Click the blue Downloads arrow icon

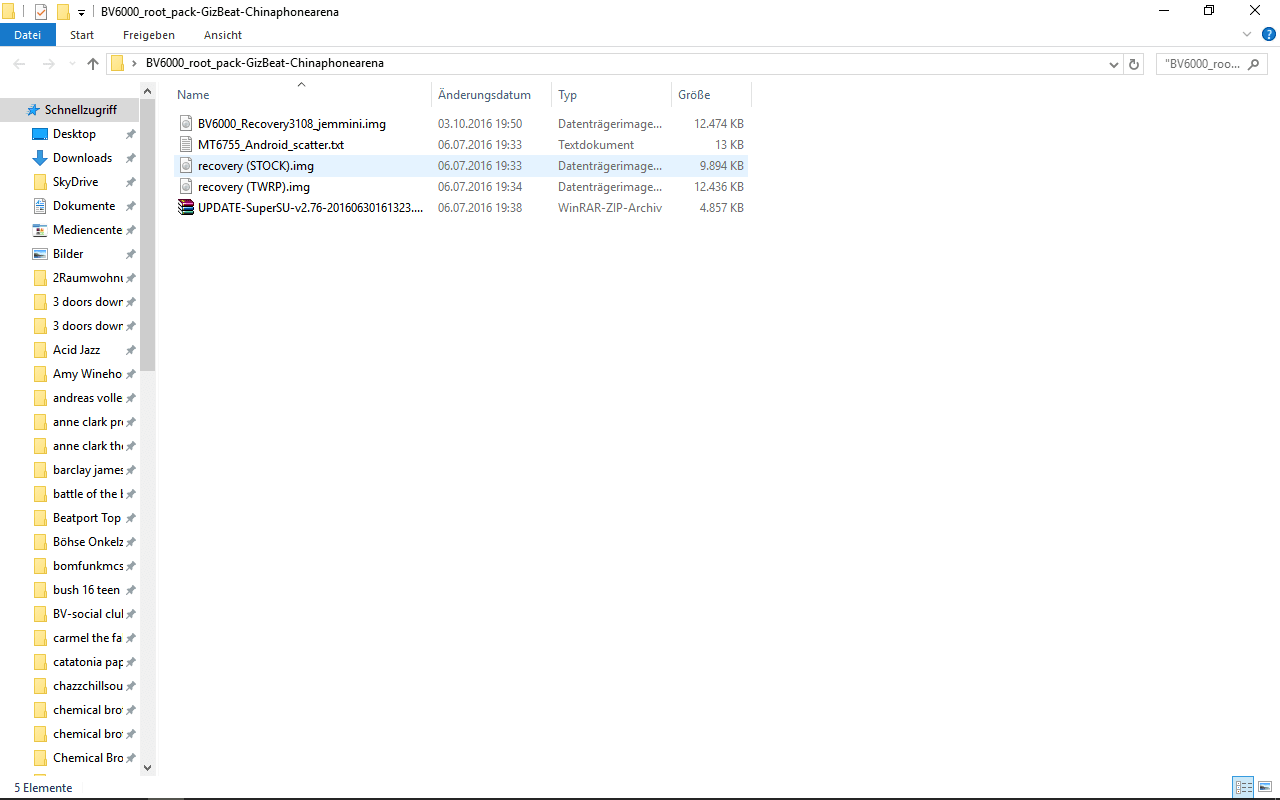coord(40,158)
